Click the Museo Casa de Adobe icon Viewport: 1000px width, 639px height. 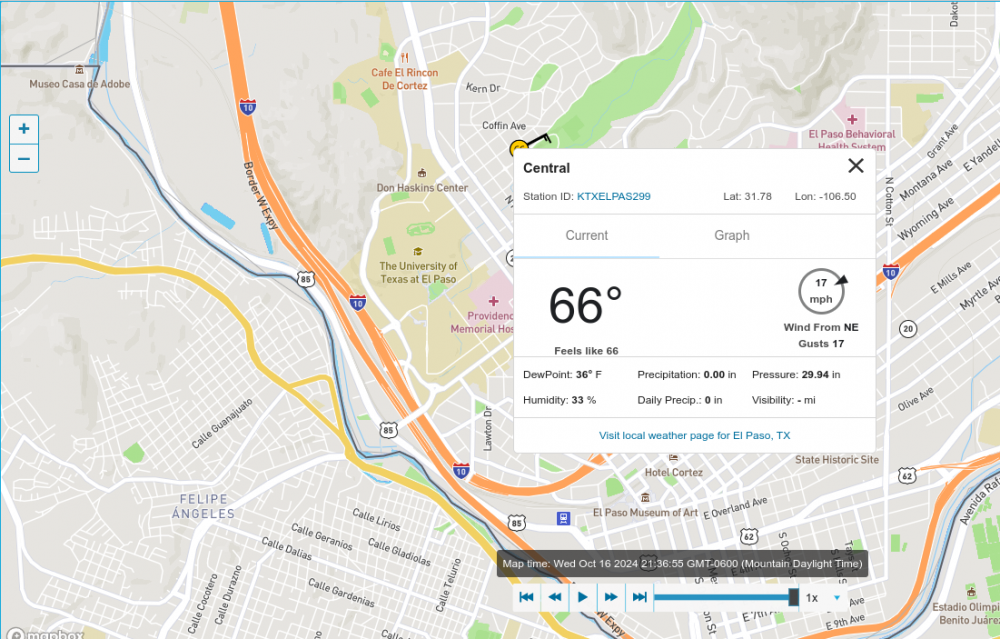tap(79, 69)
